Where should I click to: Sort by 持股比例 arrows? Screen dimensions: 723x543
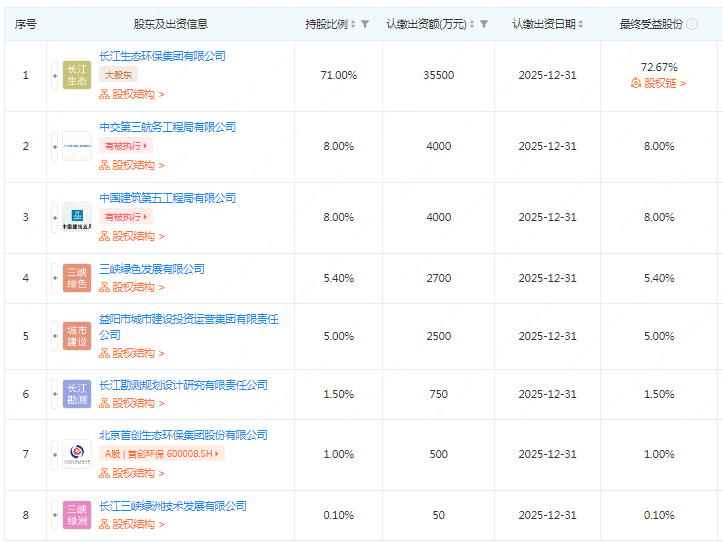tap(353, 24)
